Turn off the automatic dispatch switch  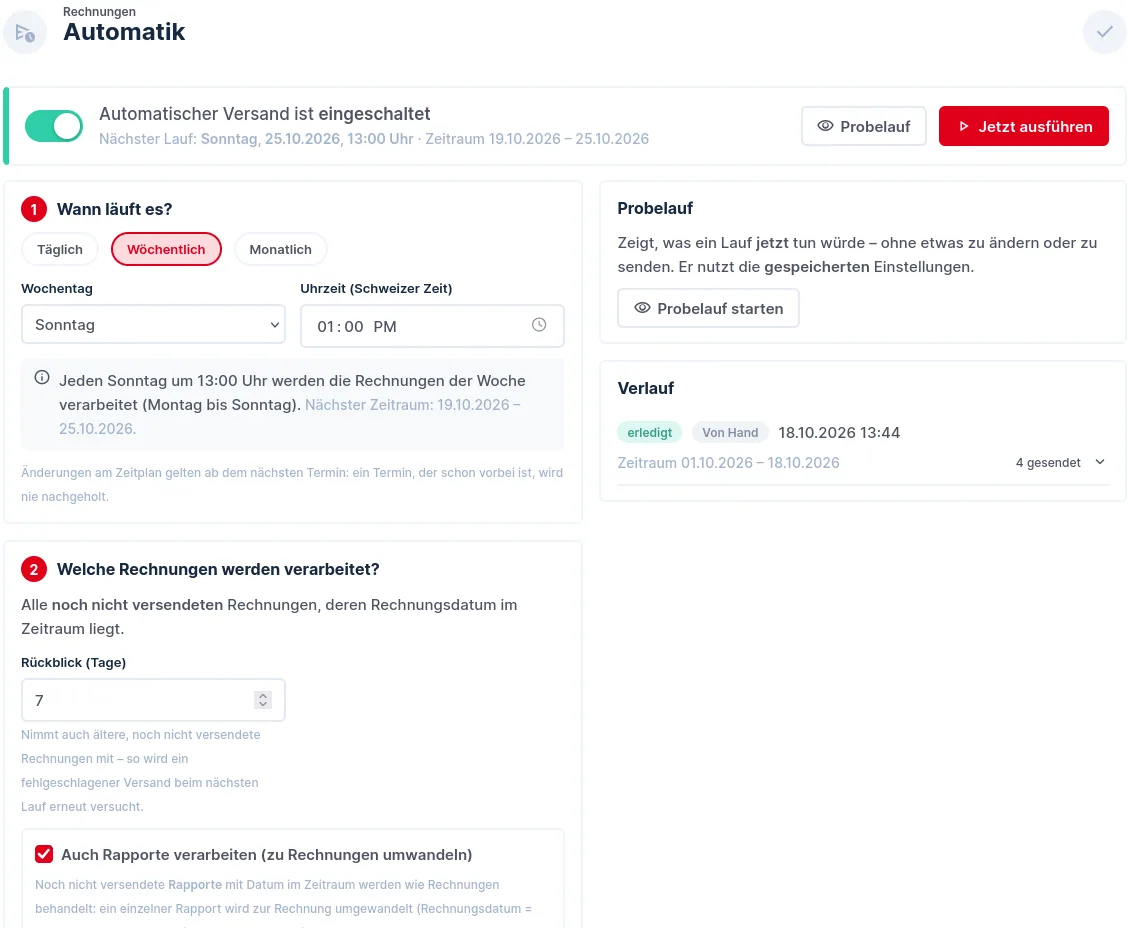(x=54, y=126)
